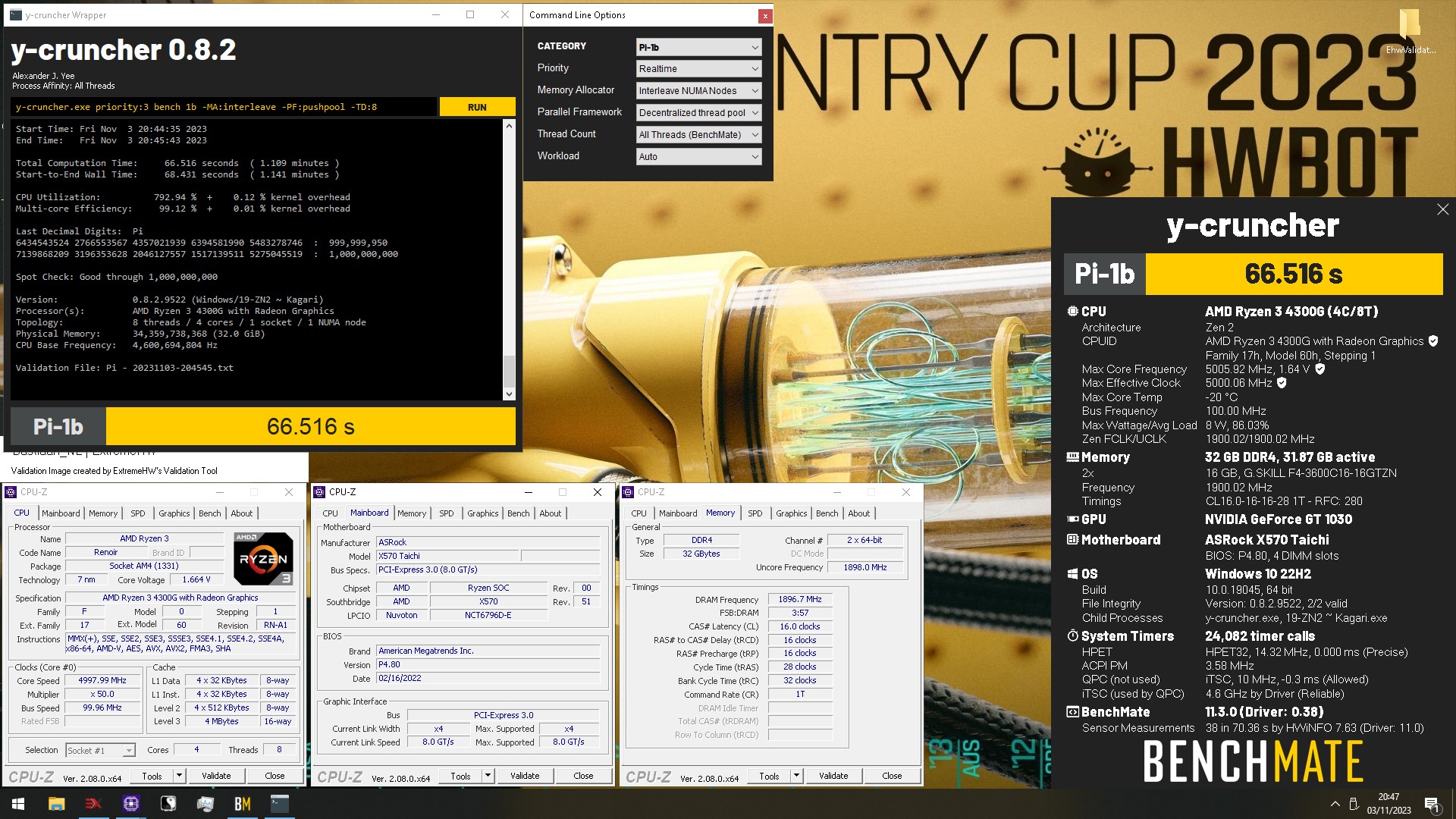The image size is (1456, 819).
Task: Open the notification center icon
Action: point(1432,805)
